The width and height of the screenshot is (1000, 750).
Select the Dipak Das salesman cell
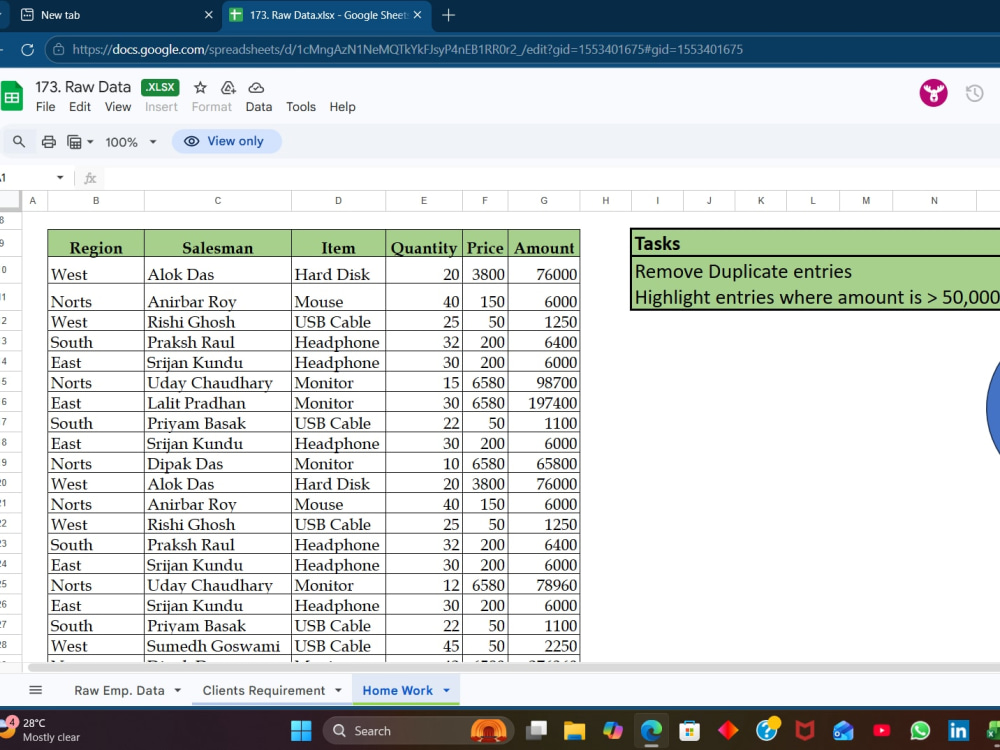point(217,464)
